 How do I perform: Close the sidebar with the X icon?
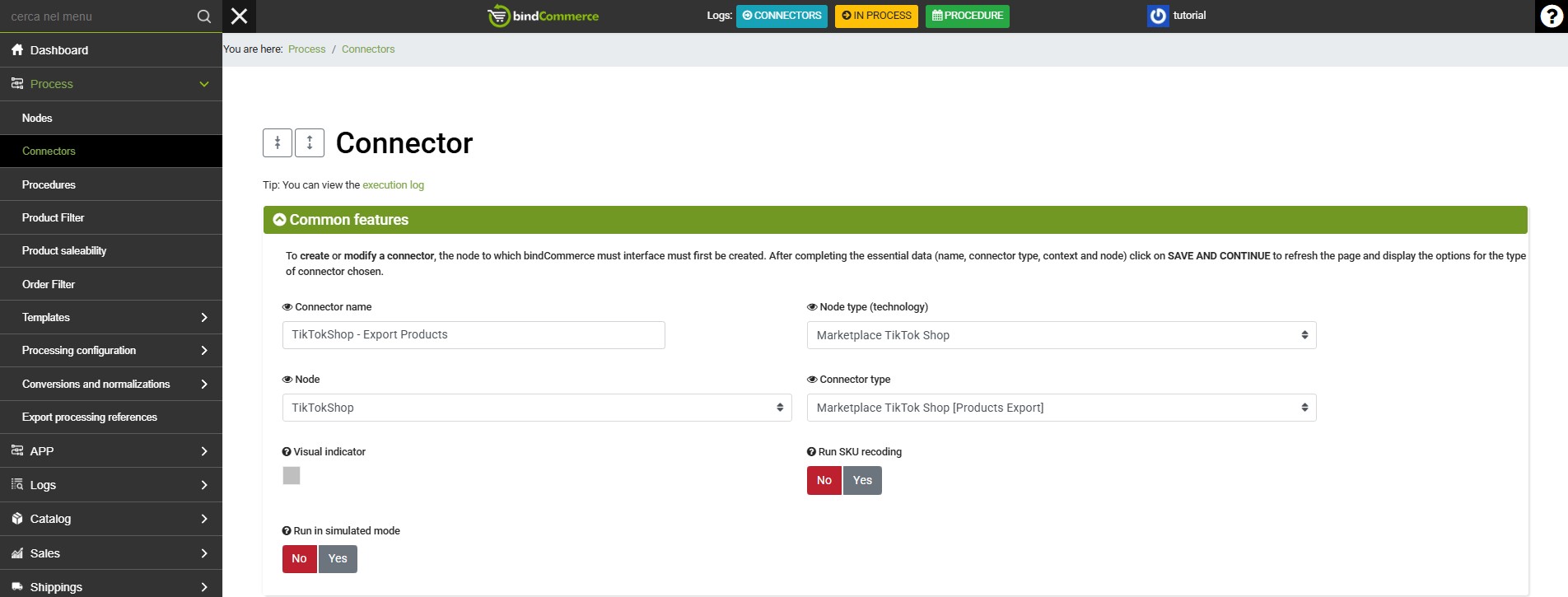tap(240, 16)
